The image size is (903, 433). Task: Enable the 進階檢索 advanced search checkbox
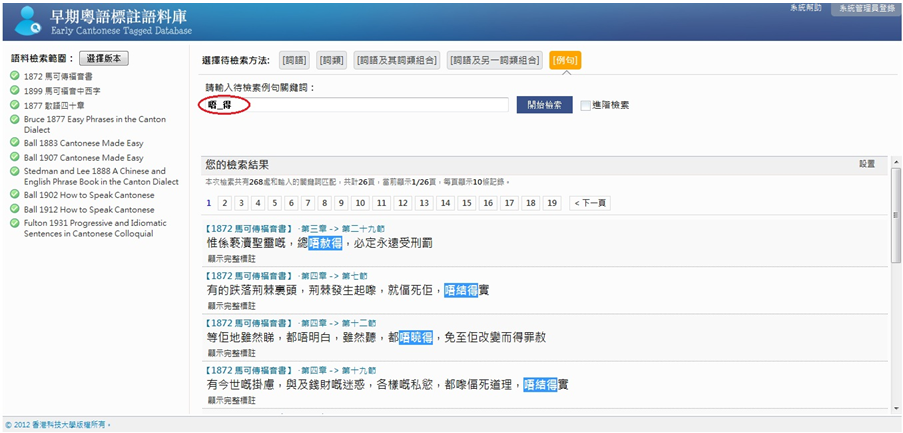click(x=585, y=105)
